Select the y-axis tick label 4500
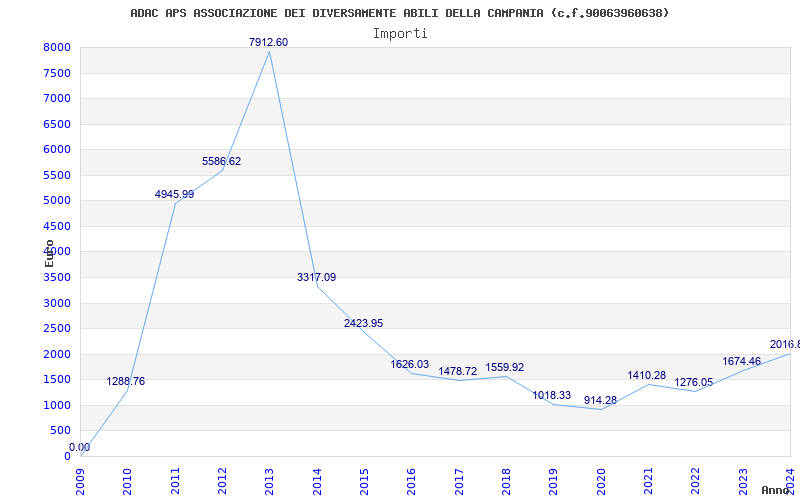 tap(57, 227)
